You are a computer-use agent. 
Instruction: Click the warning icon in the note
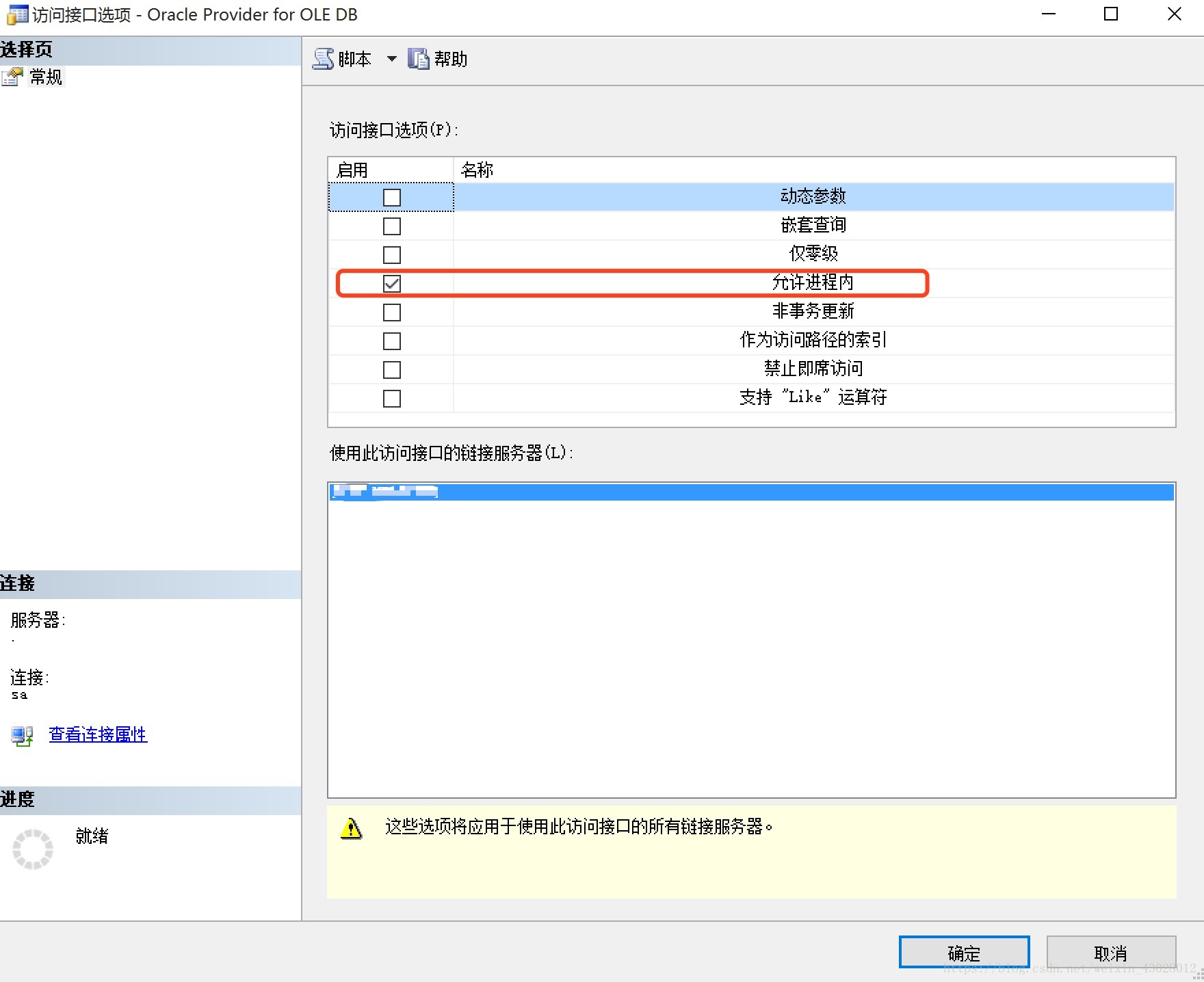coord(351,828)
